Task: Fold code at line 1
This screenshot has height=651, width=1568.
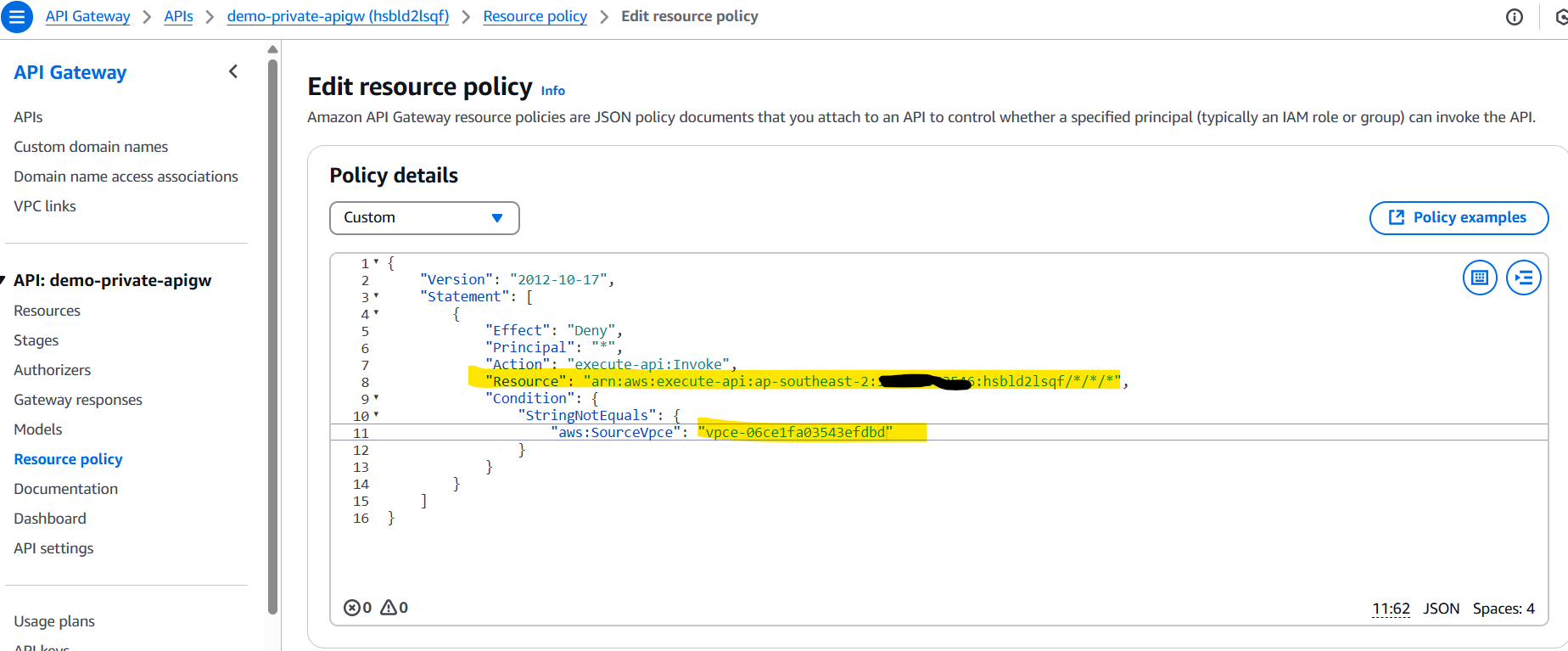Action: 376,262
